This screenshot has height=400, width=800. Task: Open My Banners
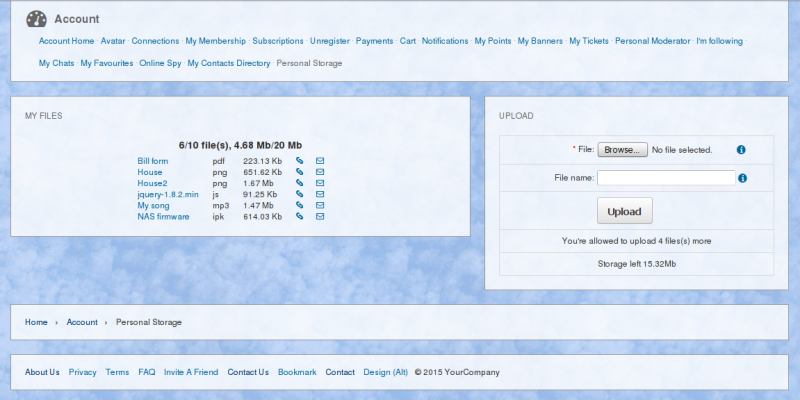(x=540, y=41)
